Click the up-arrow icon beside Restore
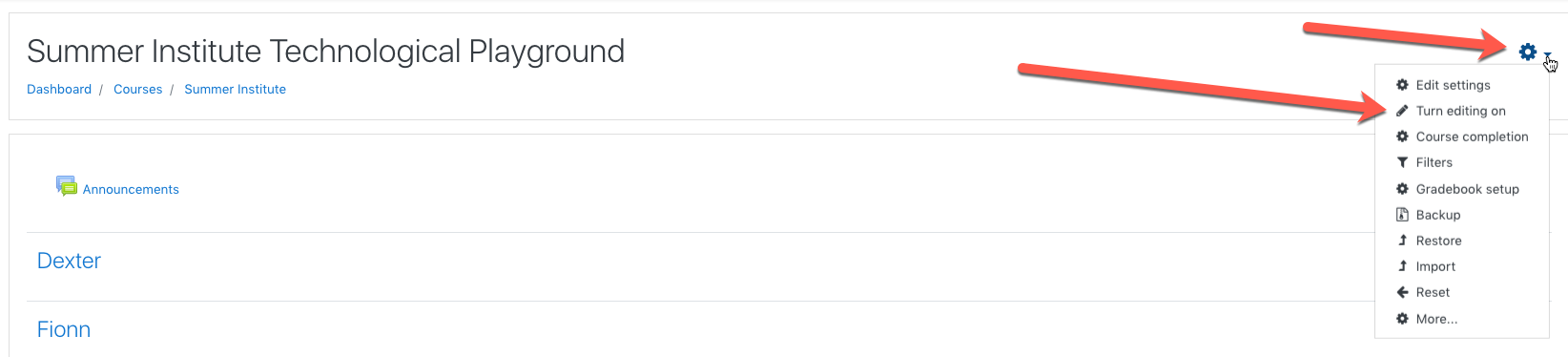Image resolution: width=1568 pixels, height=357 pixels. pos(1402,241)
